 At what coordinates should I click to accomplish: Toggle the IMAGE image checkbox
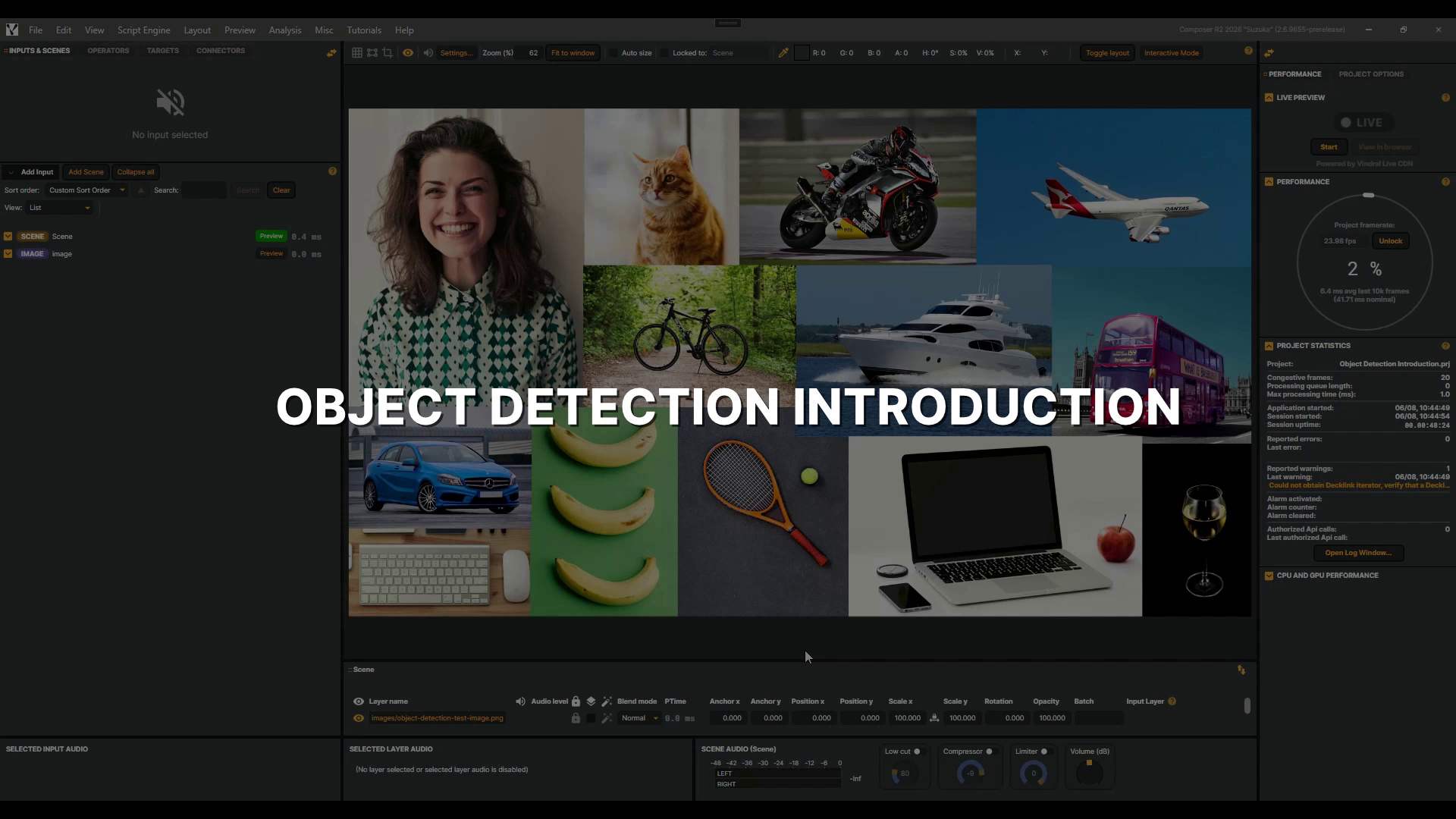coord(8,254)
